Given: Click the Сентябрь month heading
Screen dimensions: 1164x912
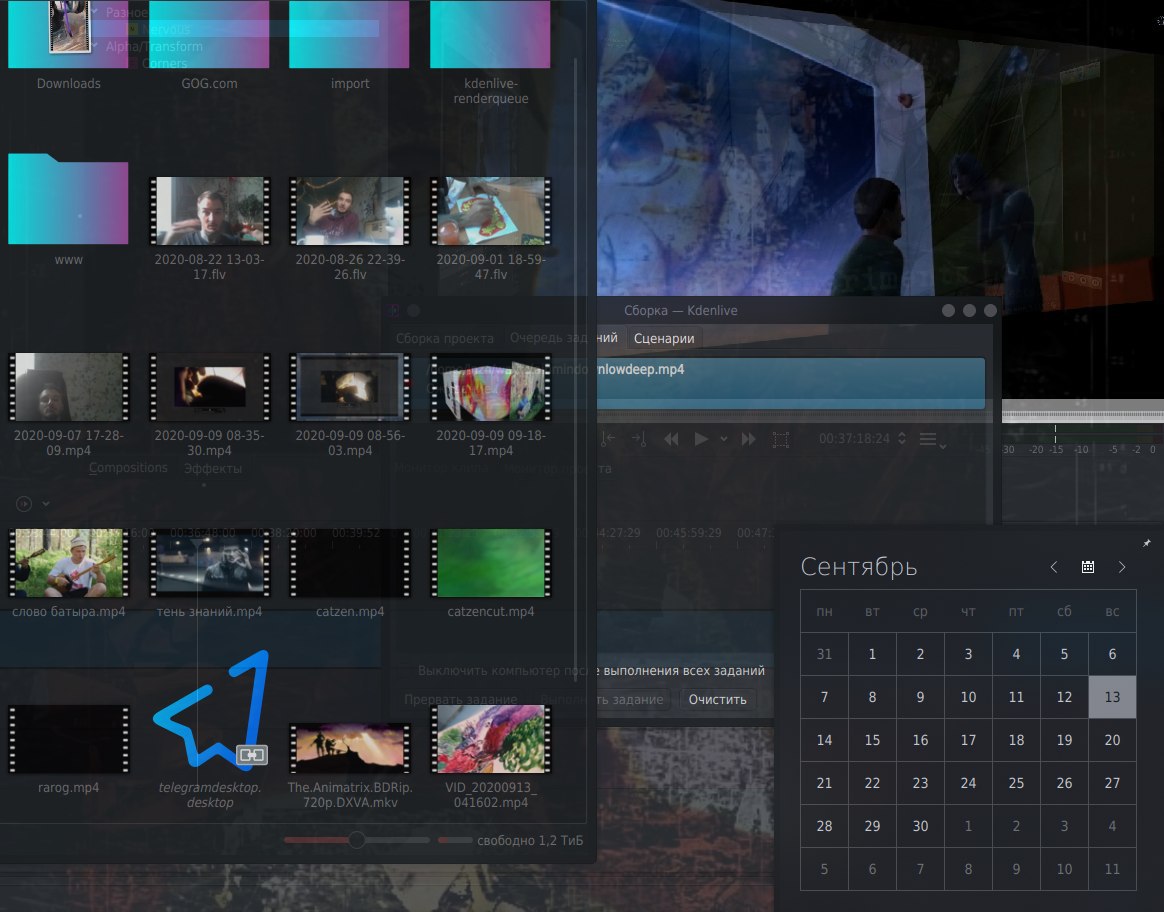Looking at the screenshot, I should [x=859, y=567].
